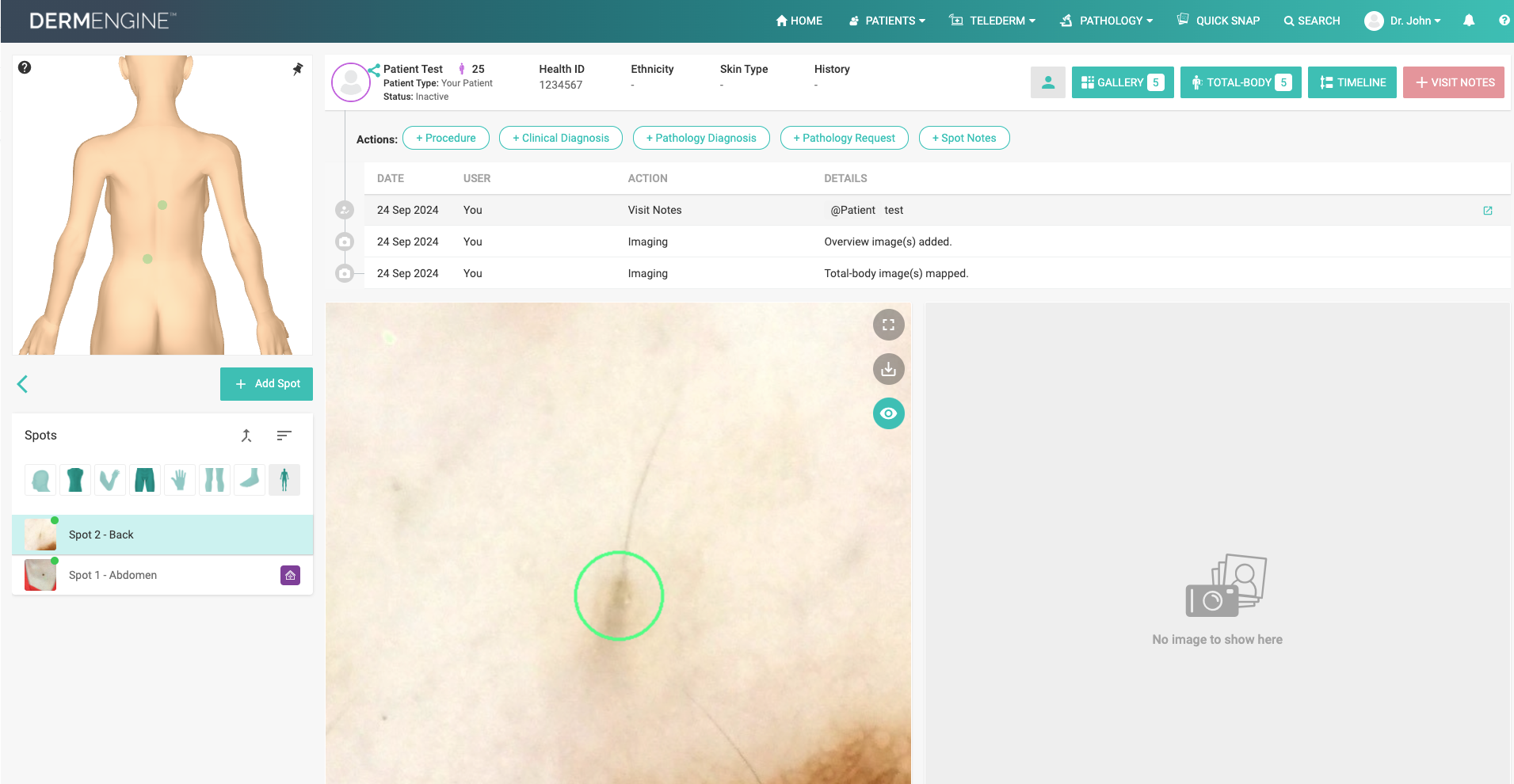Open the Dr. John account dropdown
The width and height of the screenshot is (1514, 784).
click(1403, 21)
